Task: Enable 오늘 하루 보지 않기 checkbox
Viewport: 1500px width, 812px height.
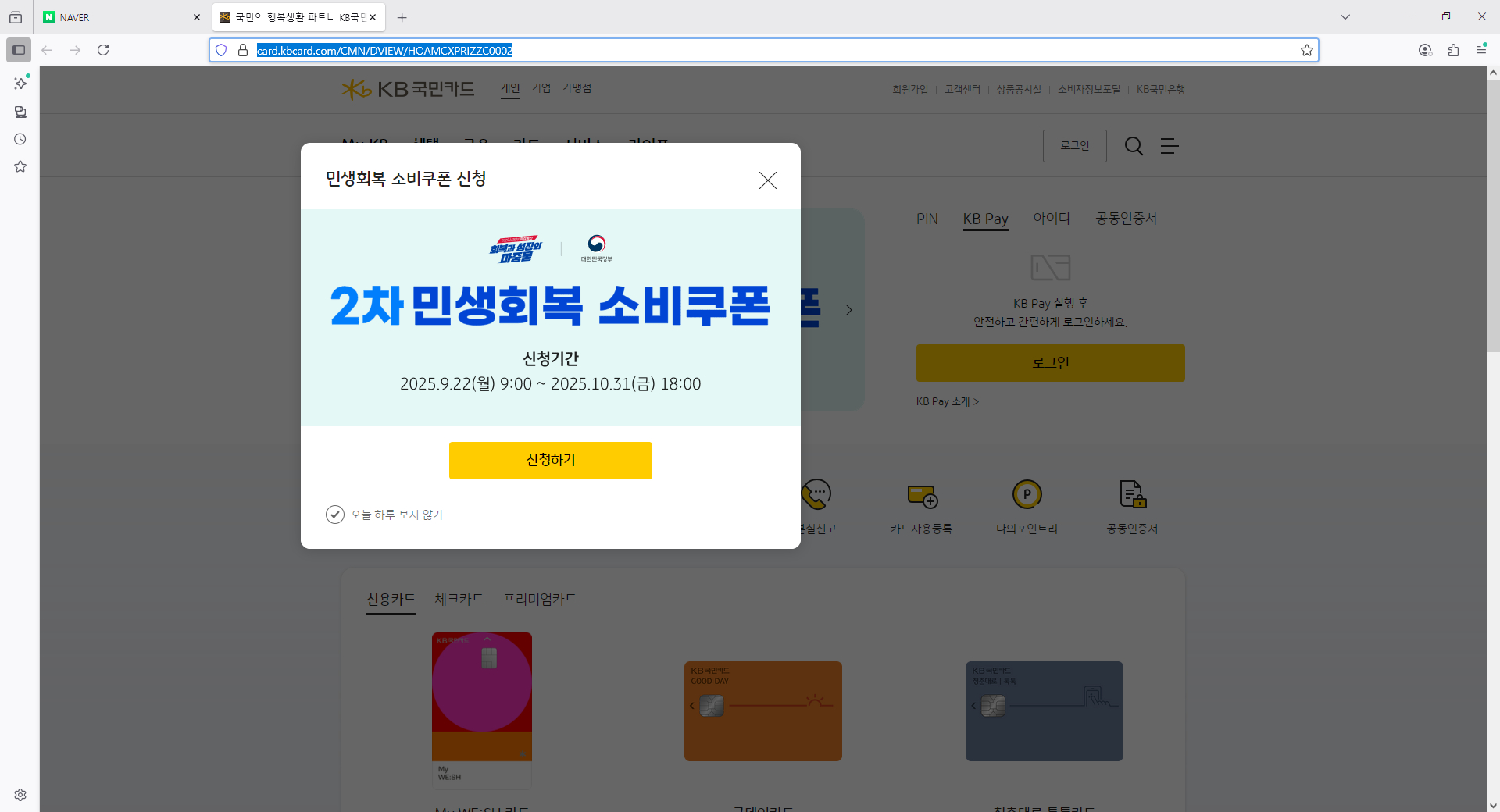Action: (x=335, y=515)
